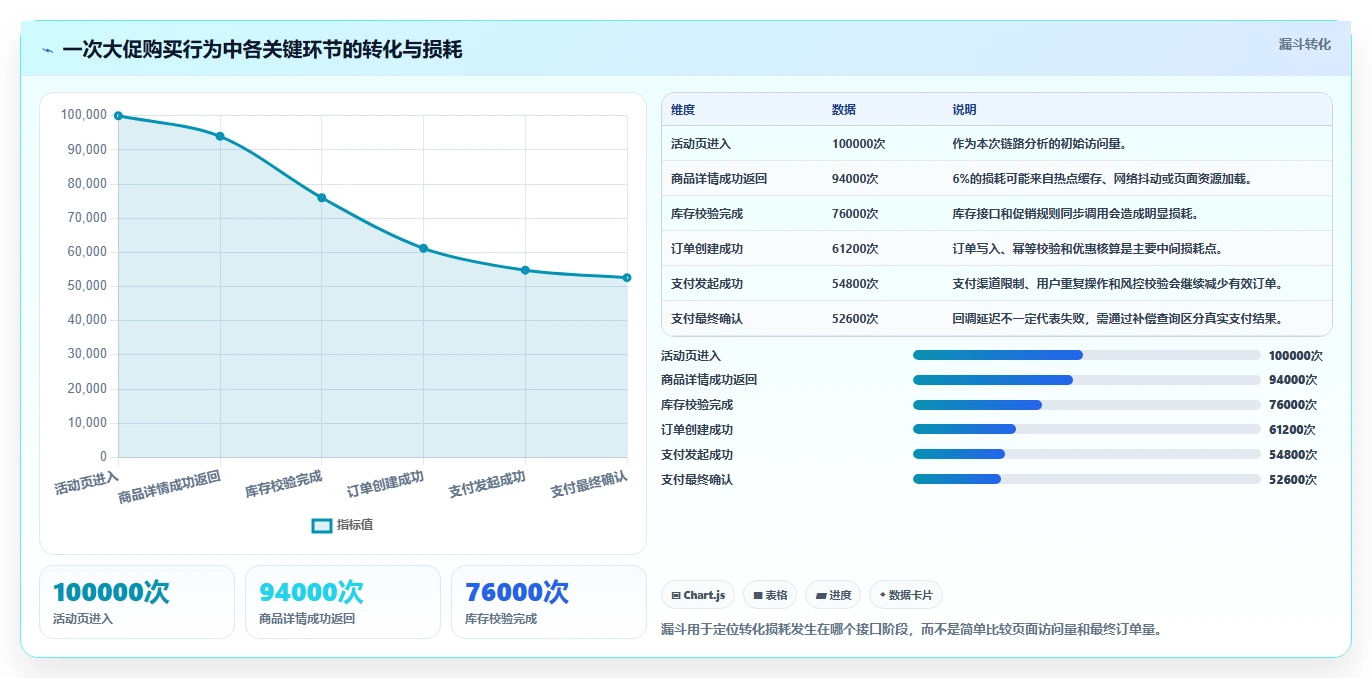Click the 76000次 table cell
The image size is (1372, 678).
tap(883, 214)
